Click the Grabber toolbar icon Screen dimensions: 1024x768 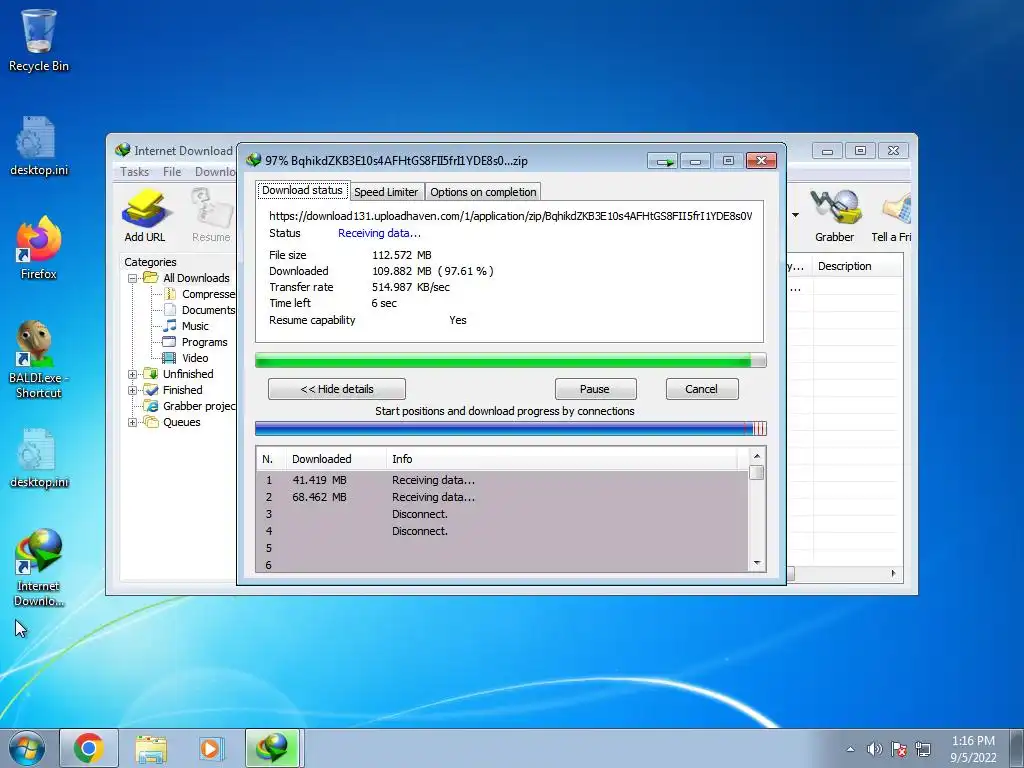tap(834, 216)
